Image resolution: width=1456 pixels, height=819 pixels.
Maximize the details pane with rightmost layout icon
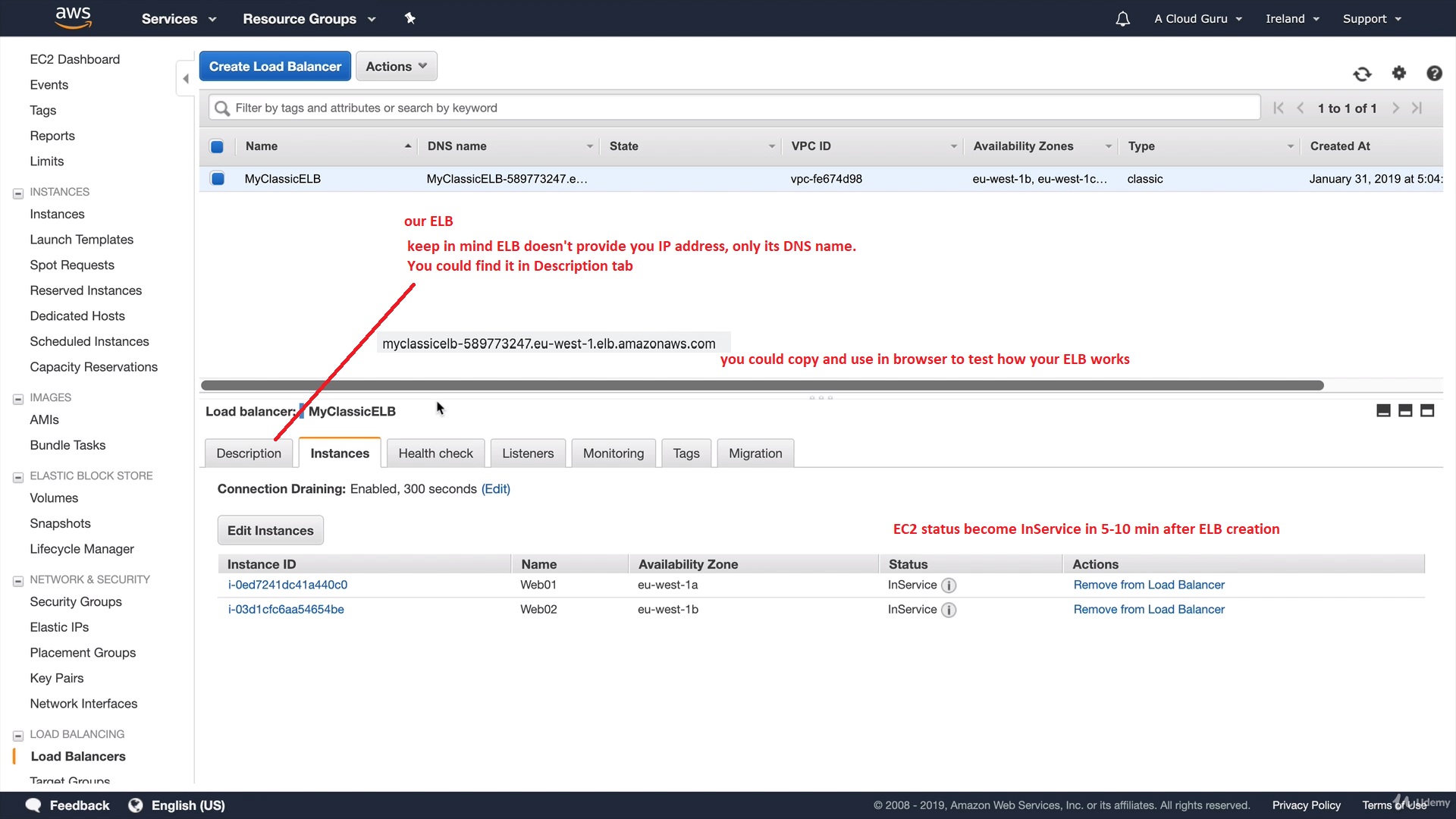[1427, 411]
